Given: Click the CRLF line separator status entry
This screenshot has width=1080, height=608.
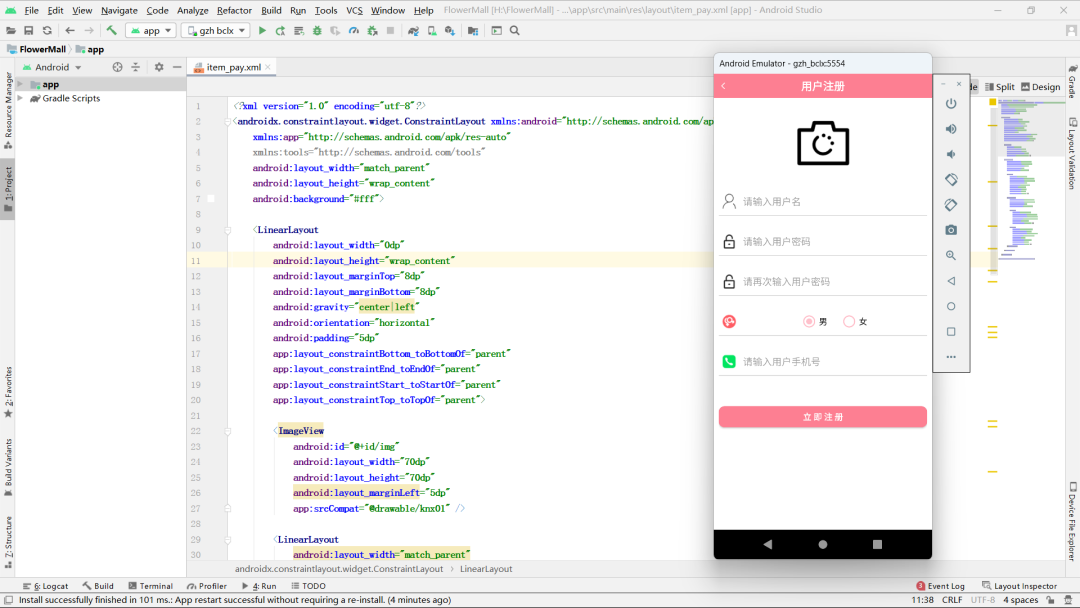Looking at the screenshot, I should (952, 600).
